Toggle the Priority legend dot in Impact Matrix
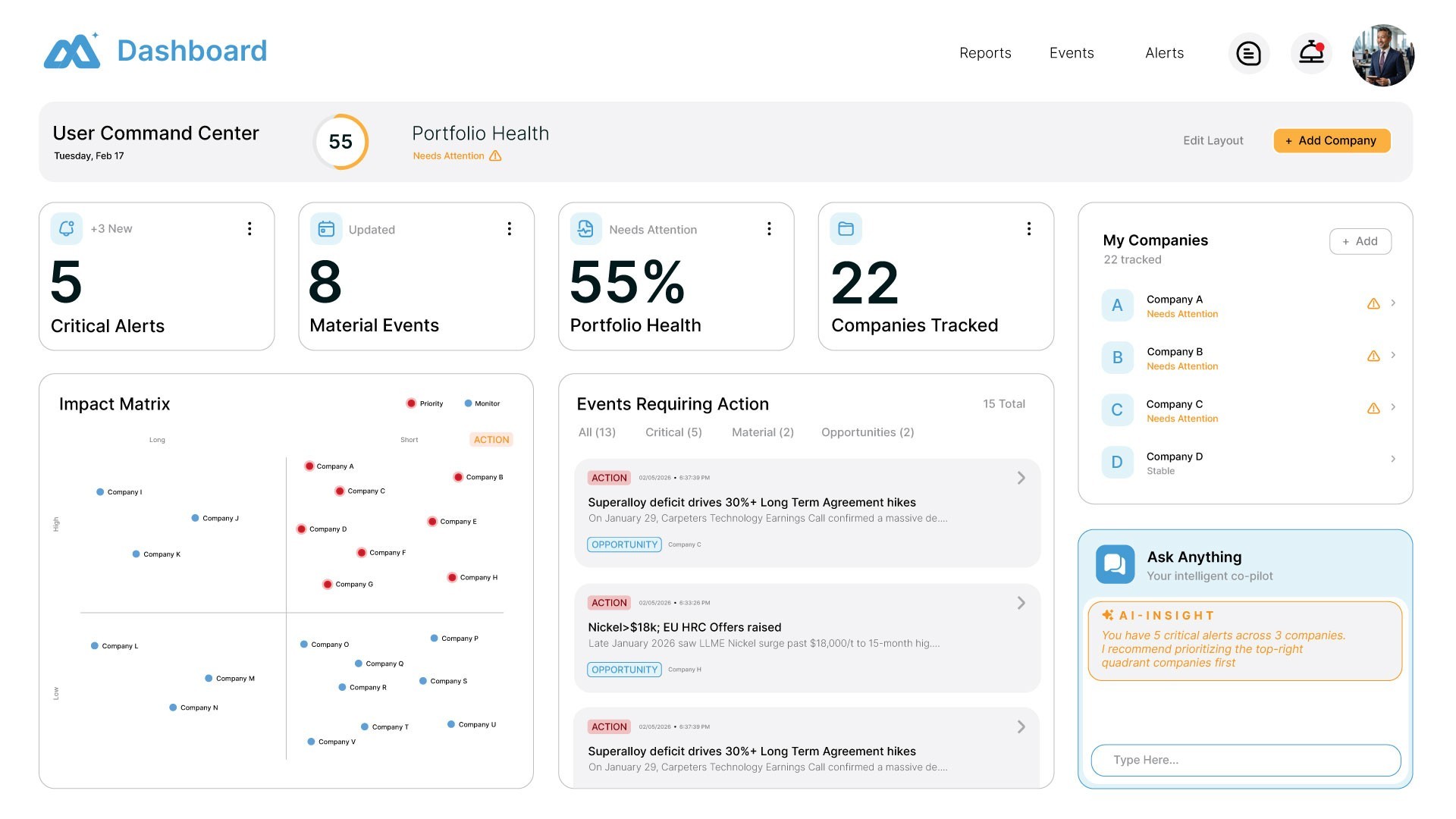 (x=410, y=403)
